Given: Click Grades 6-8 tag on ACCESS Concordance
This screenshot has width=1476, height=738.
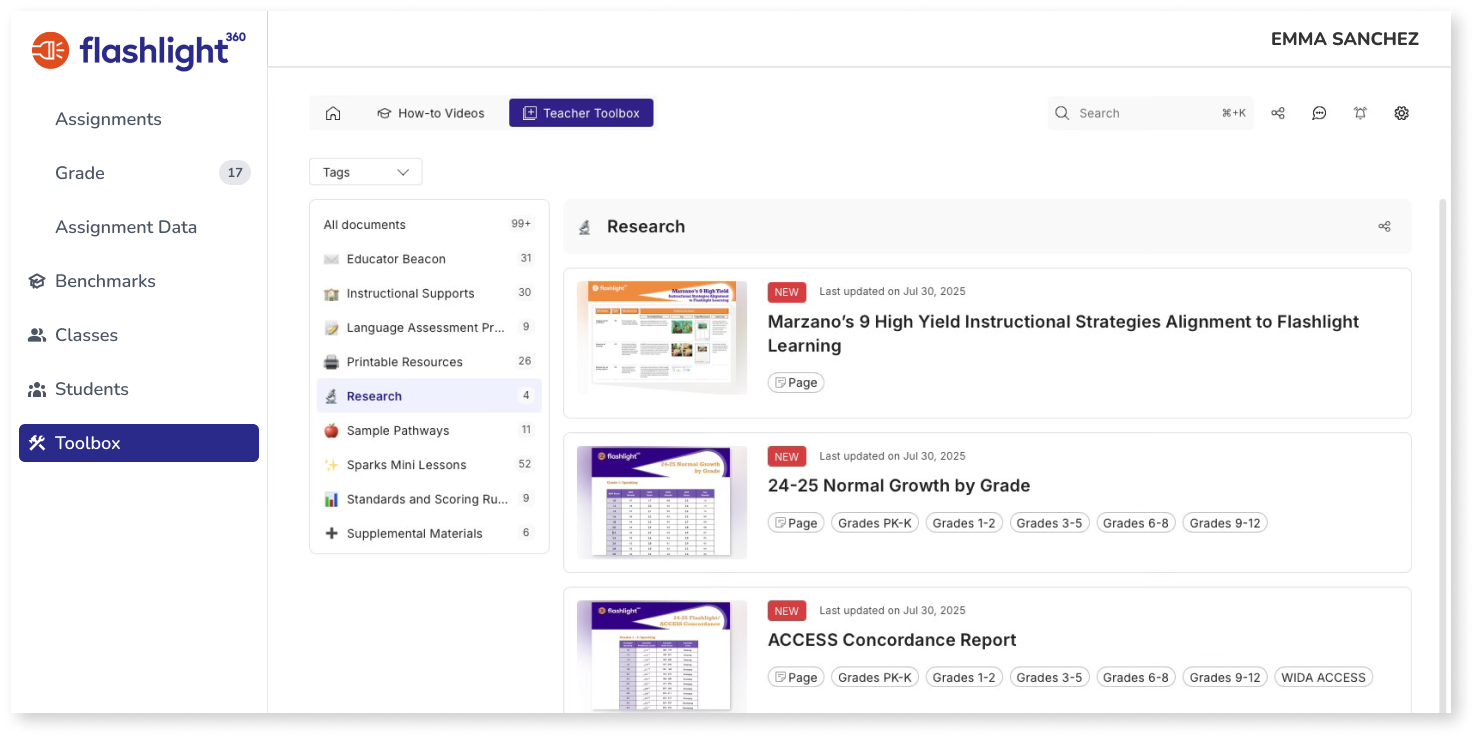Looking at the screenshot, I should click(1136, 677).
